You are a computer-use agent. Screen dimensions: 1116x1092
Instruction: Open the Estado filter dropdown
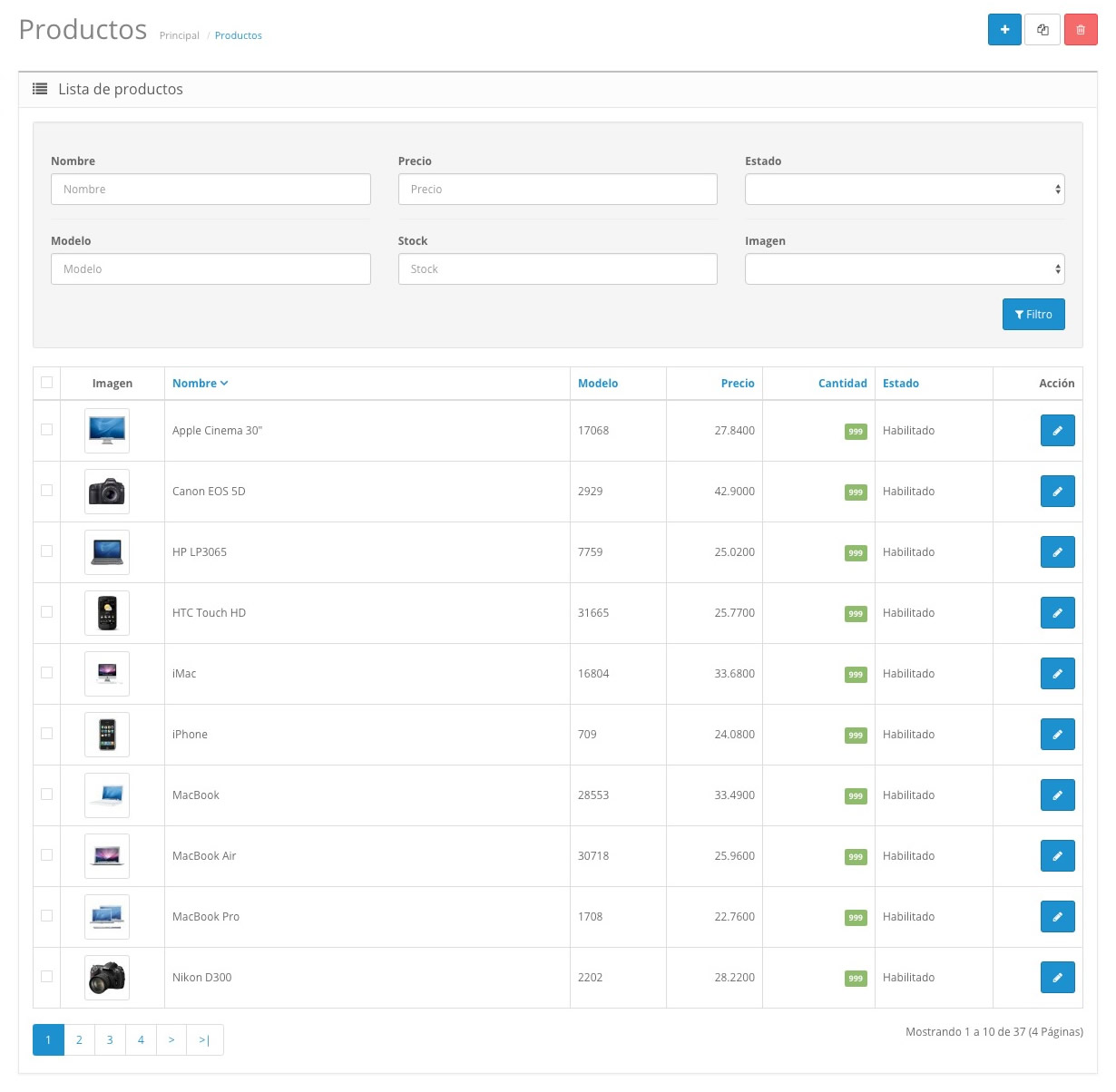point(904,190)
